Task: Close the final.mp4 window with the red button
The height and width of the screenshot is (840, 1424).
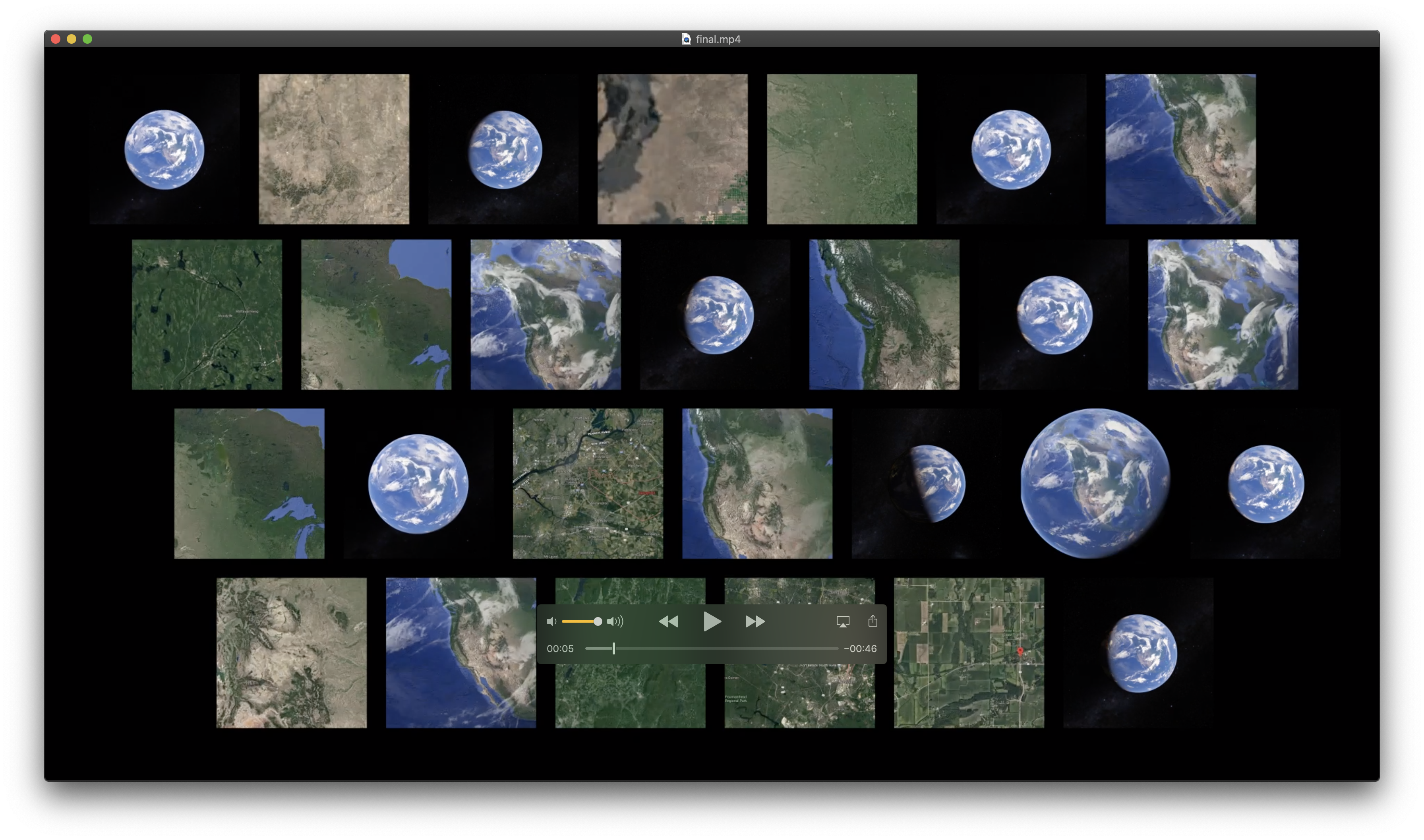Action: 56,39
